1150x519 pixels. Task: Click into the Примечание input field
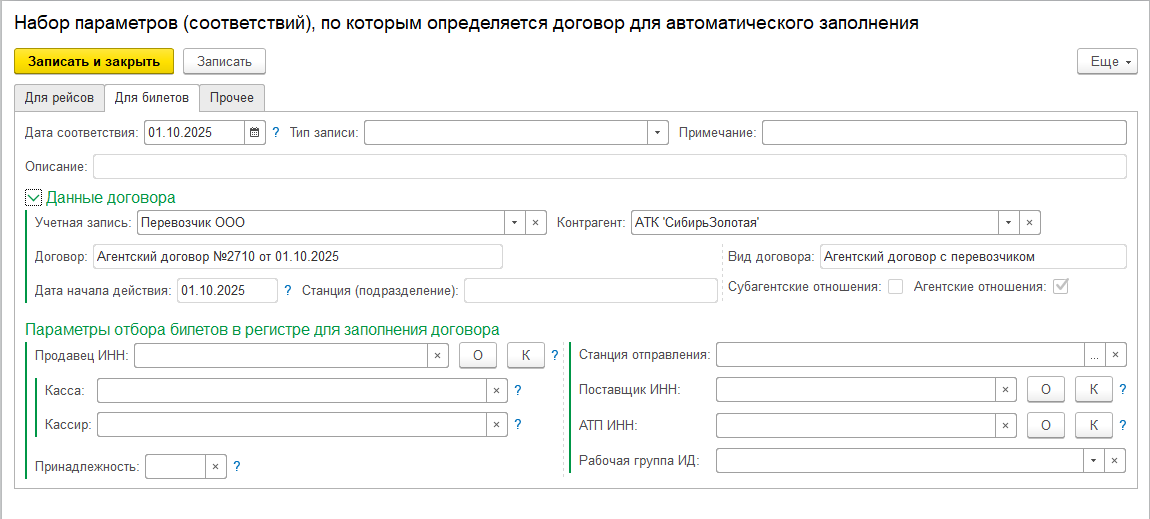[943, 133]
